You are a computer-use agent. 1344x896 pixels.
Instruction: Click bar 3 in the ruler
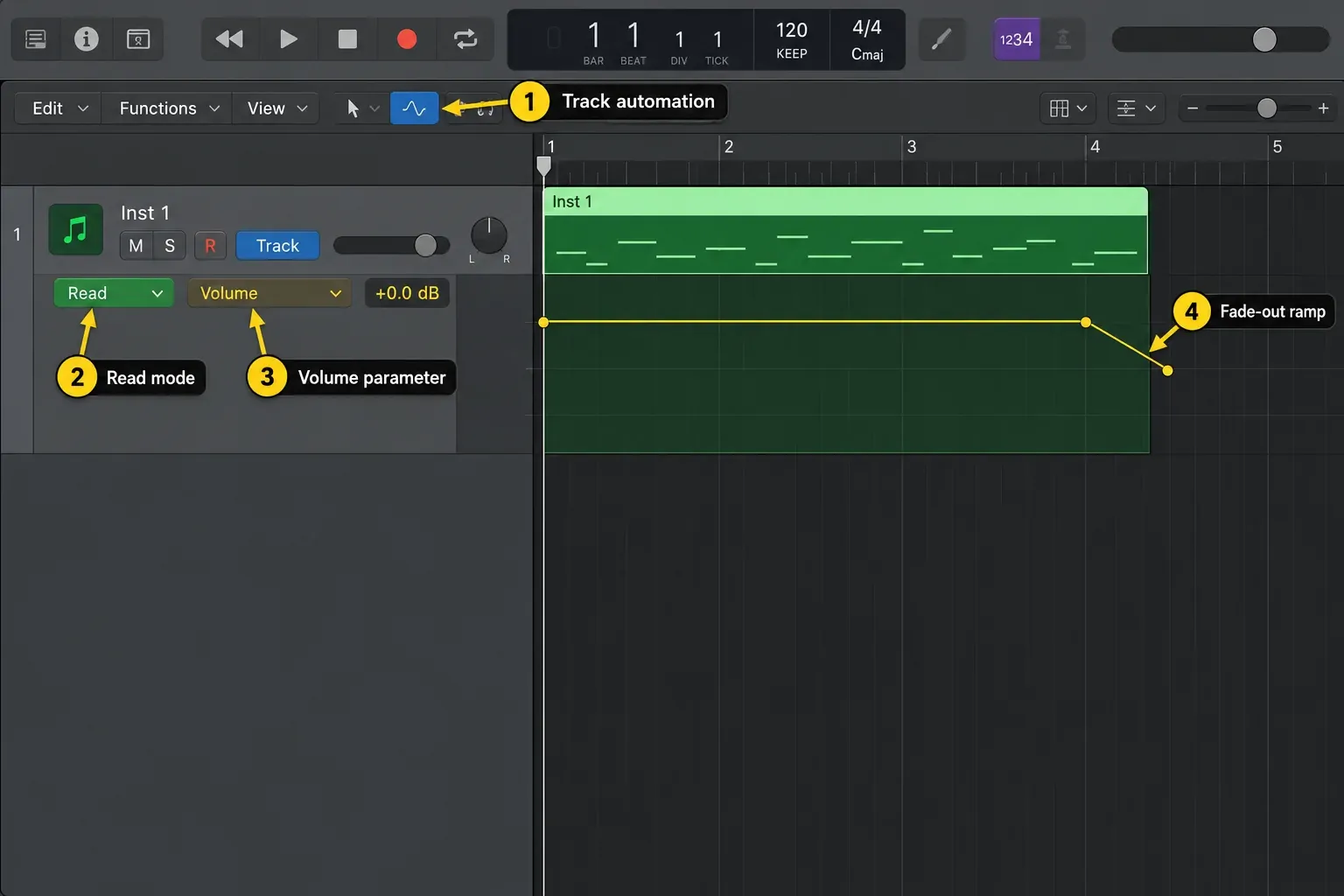tap(912, 147)
